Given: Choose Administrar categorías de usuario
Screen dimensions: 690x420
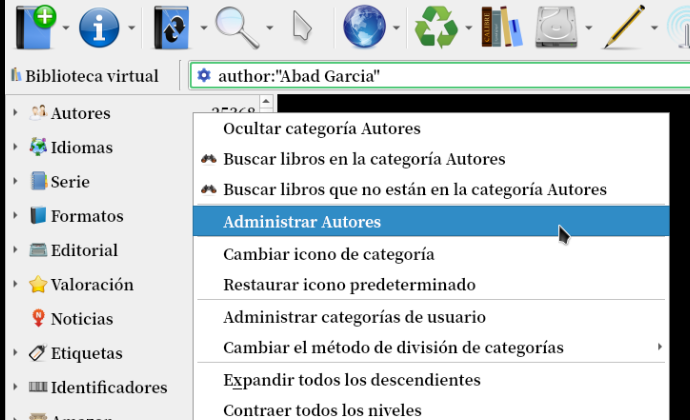Looking at the screenshot, I should point(431,317).
